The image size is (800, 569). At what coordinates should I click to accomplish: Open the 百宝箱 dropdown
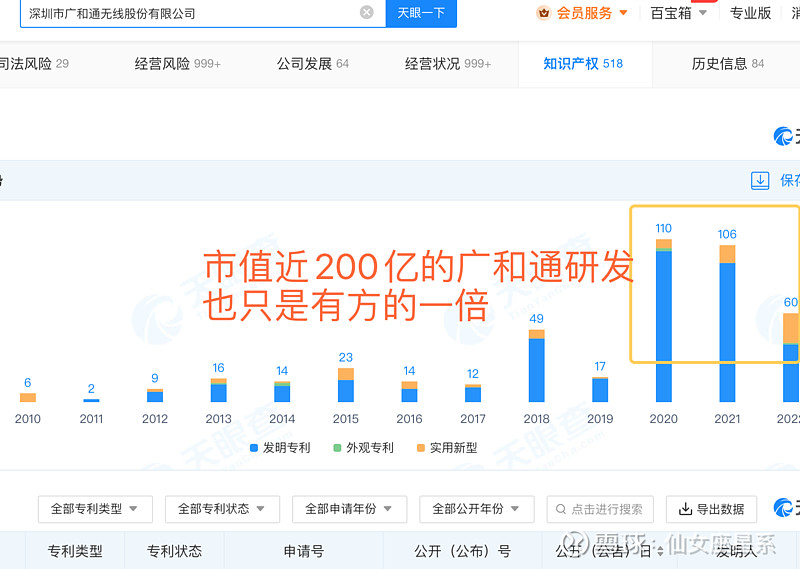click(x=679, y=13)
